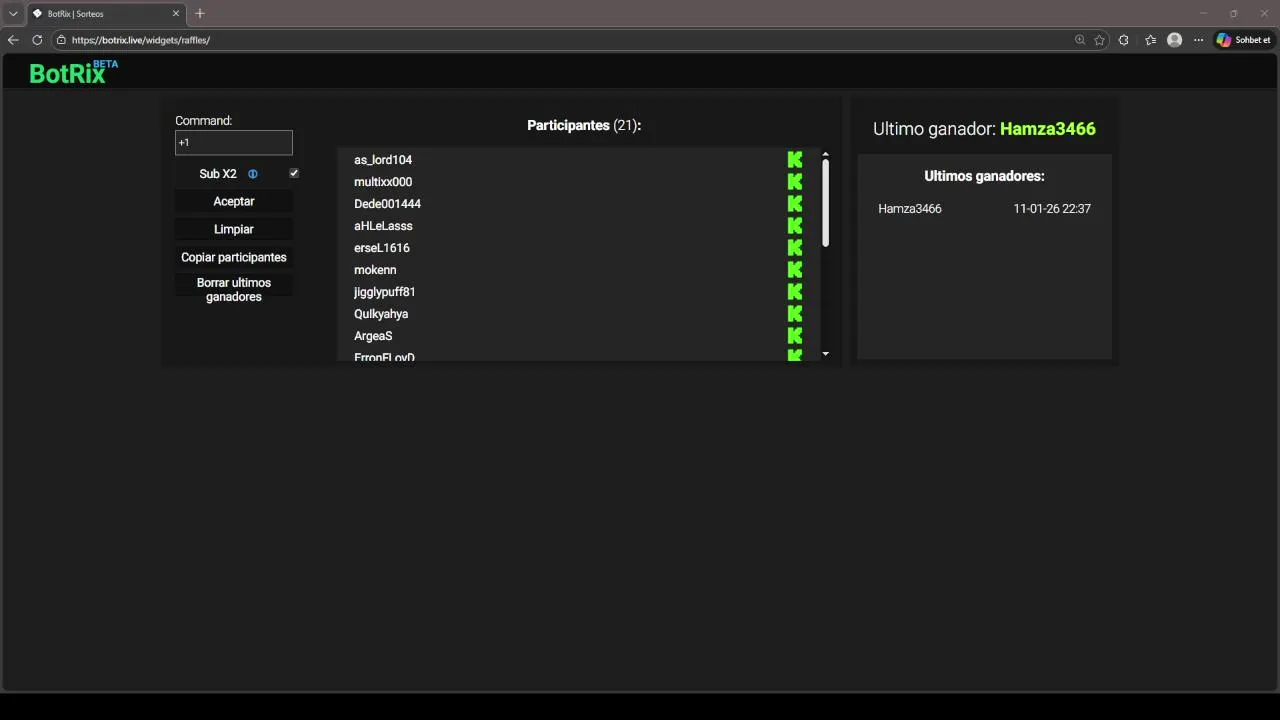
Task: Open the browser extensions icon
Action: click(1124, 40)
